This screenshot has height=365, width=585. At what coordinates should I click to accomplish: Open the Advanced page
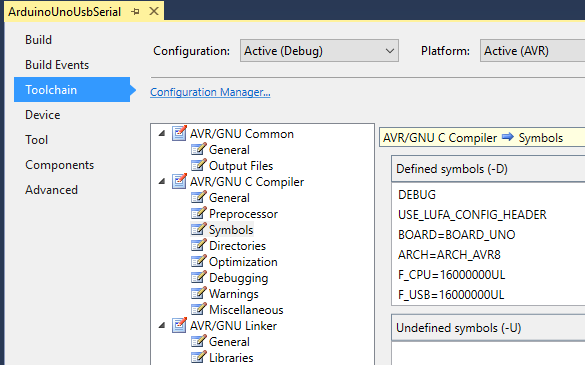pos(51,190)
